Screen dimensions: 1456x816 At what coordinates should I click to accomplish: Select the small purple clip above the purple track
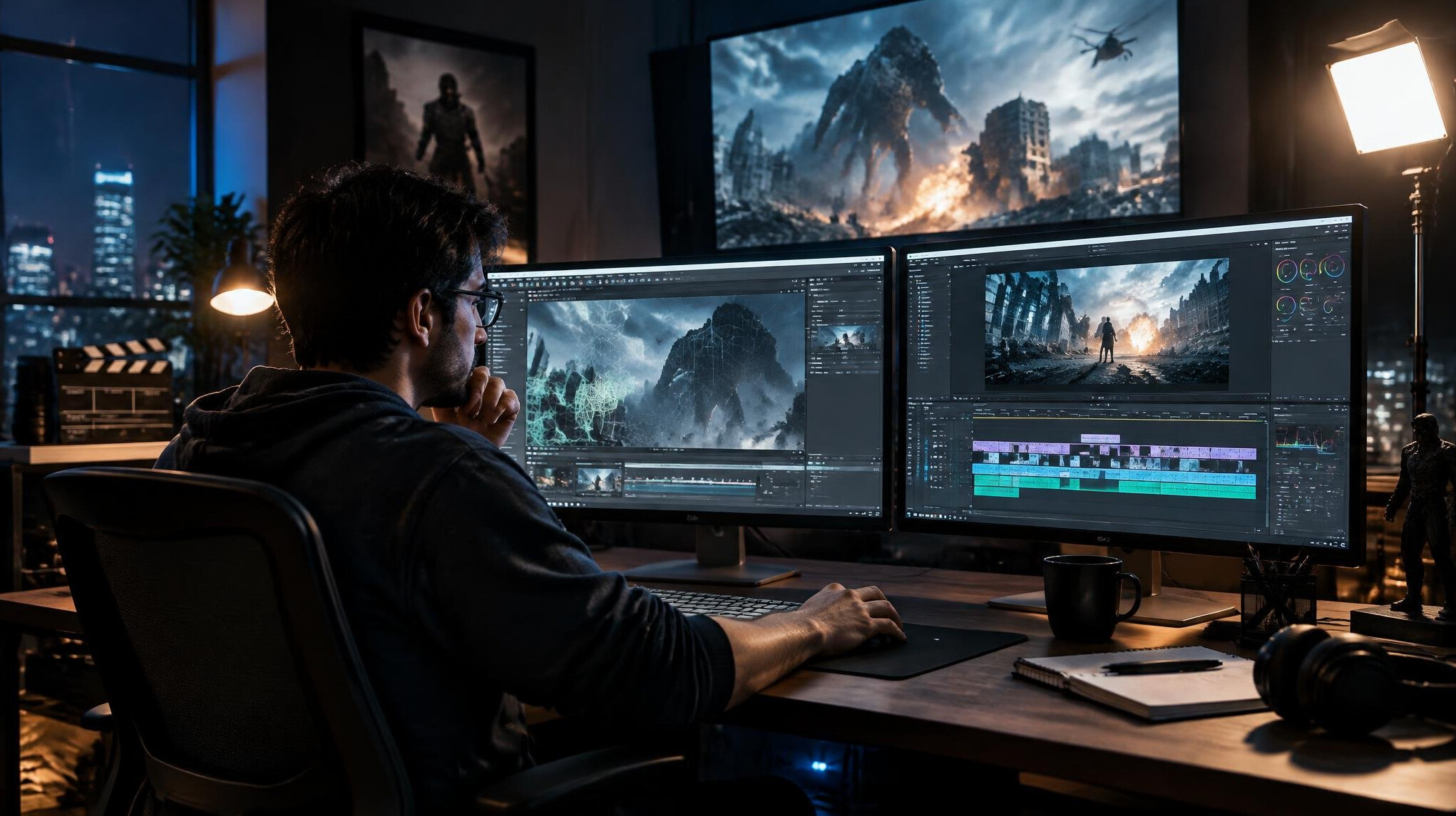click(x=1100, y=438)
